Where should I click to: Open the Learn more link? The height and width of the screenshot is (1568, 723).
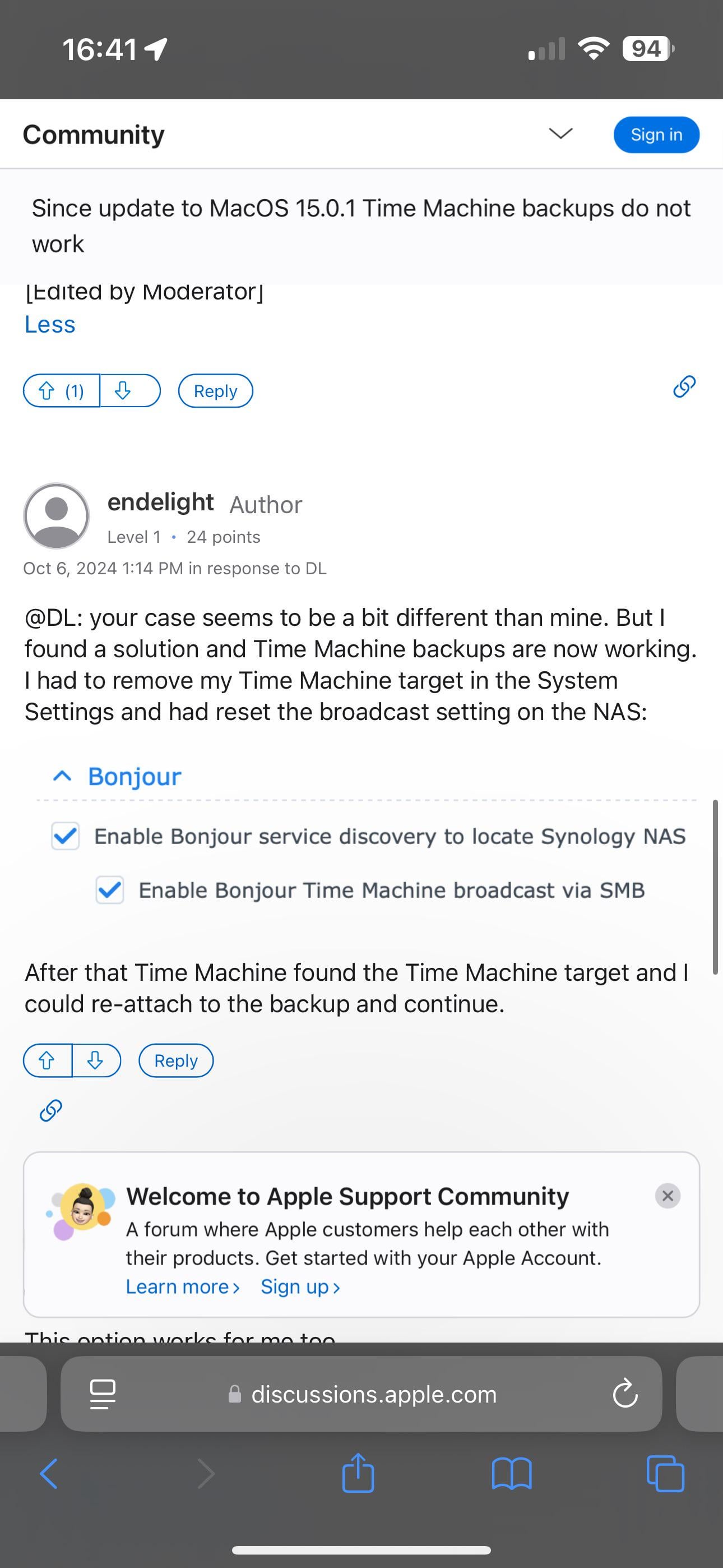tap(182, 1287)
